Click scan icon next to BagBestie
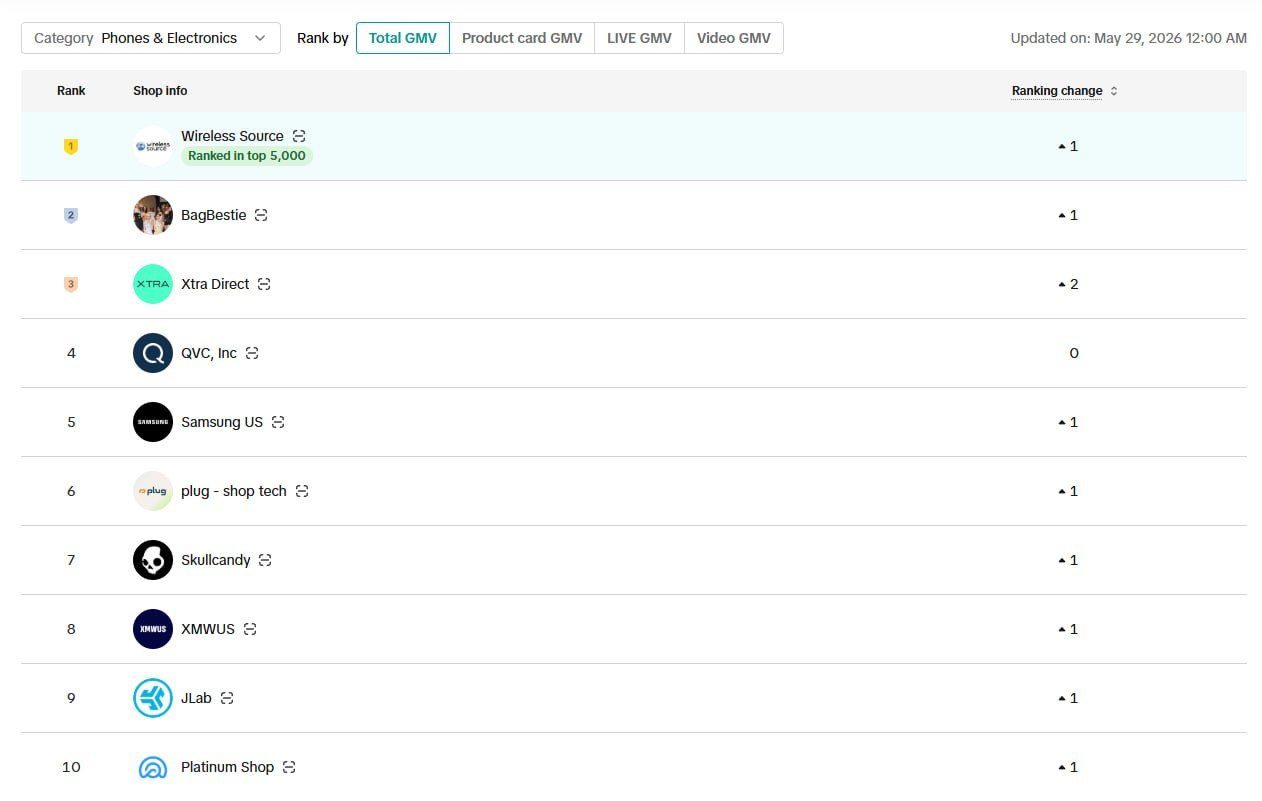This screenshot has width=1262, height=801. click(261, 215)
